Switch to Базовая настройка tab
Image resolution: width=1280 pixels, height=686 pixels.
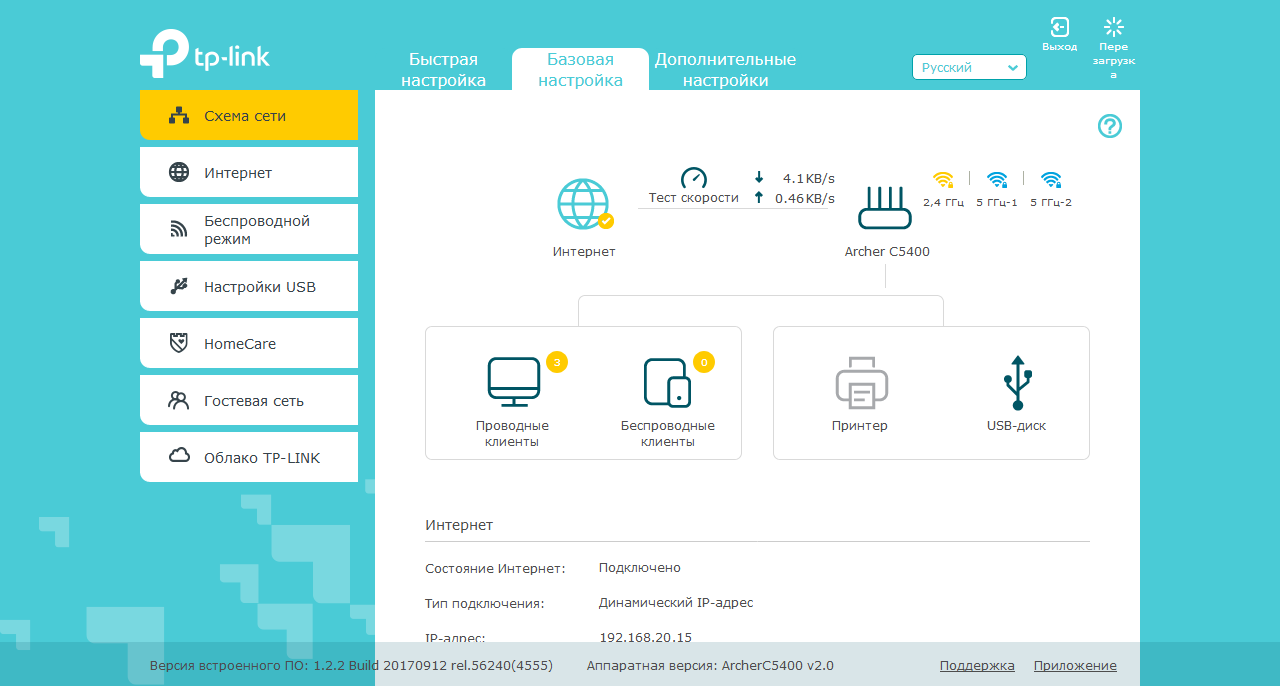pos(581,70)
